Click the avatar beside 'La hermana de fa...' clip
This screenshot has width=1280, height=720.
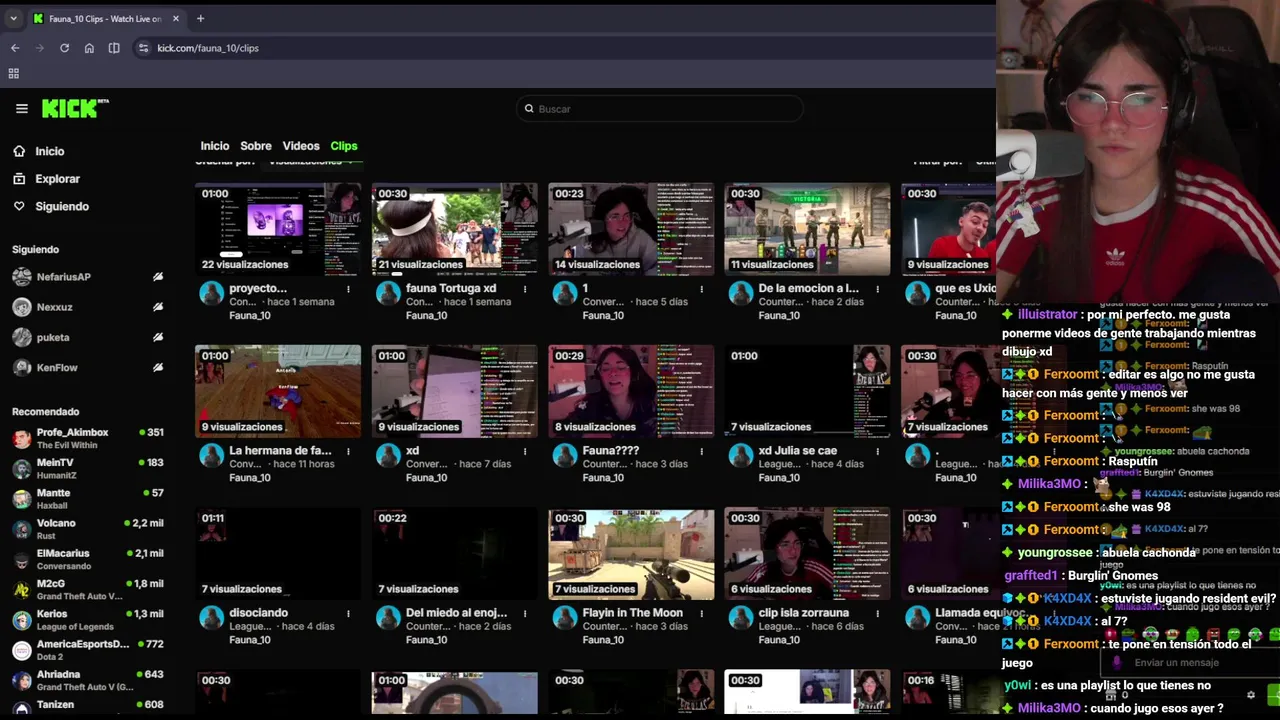point(211,455)
